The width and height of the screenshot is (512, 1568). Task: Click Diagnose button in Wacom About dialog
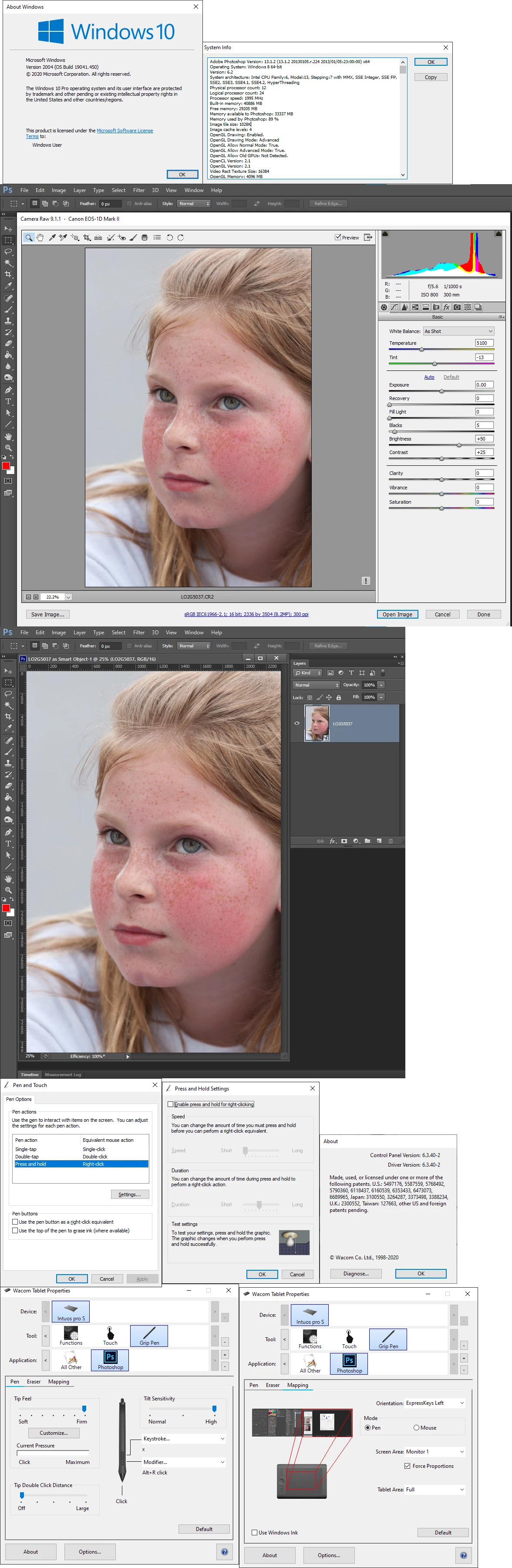click(356, 1273)
